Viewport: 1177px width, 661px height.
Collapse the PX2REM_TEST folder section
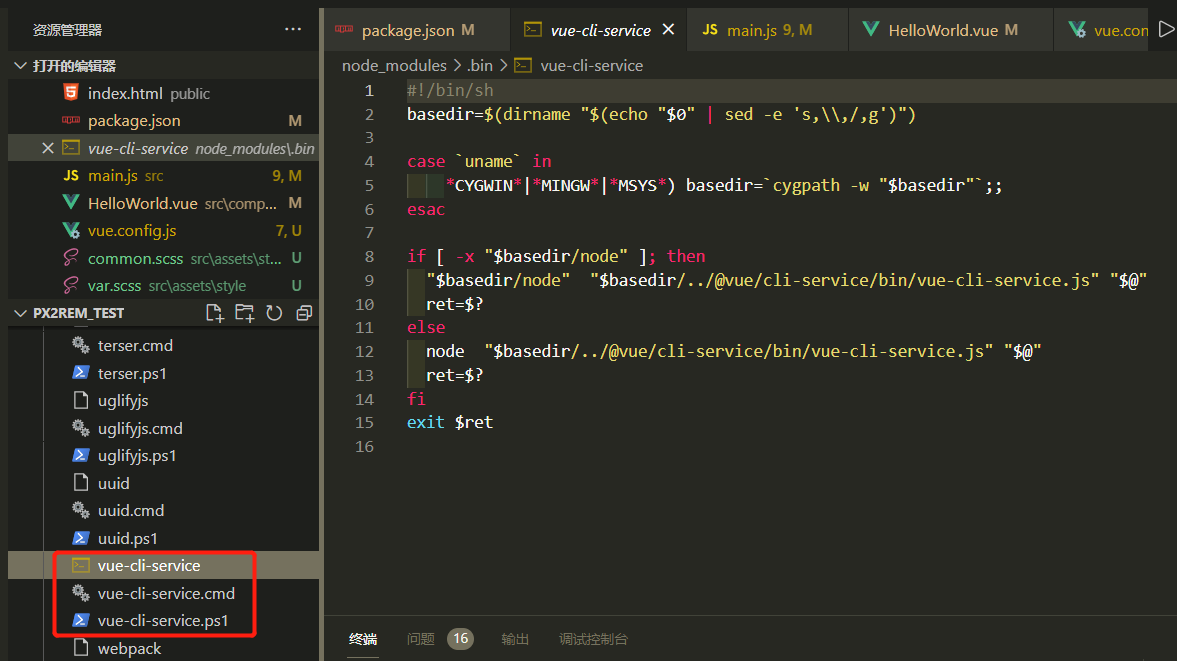click(x=20, y=313)
